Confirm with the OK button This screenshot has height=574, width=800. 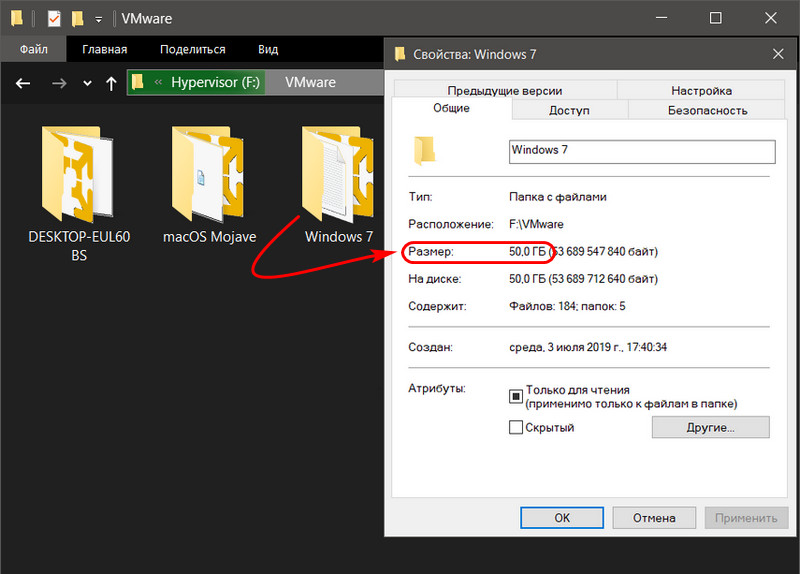pyautogui.click(x=562, y=518)
